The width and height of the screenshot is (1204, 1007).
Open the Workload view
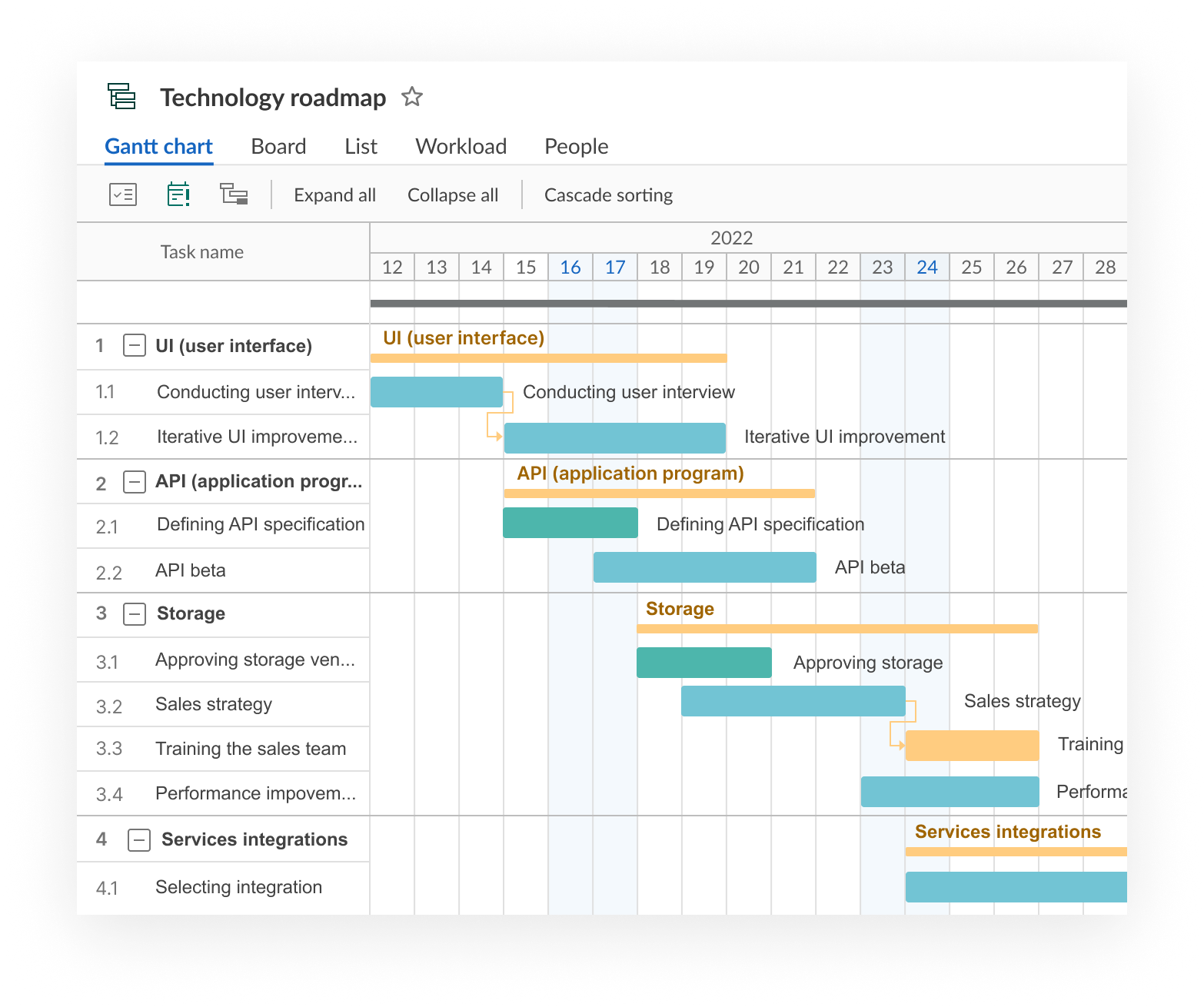(x=461, y=146)
